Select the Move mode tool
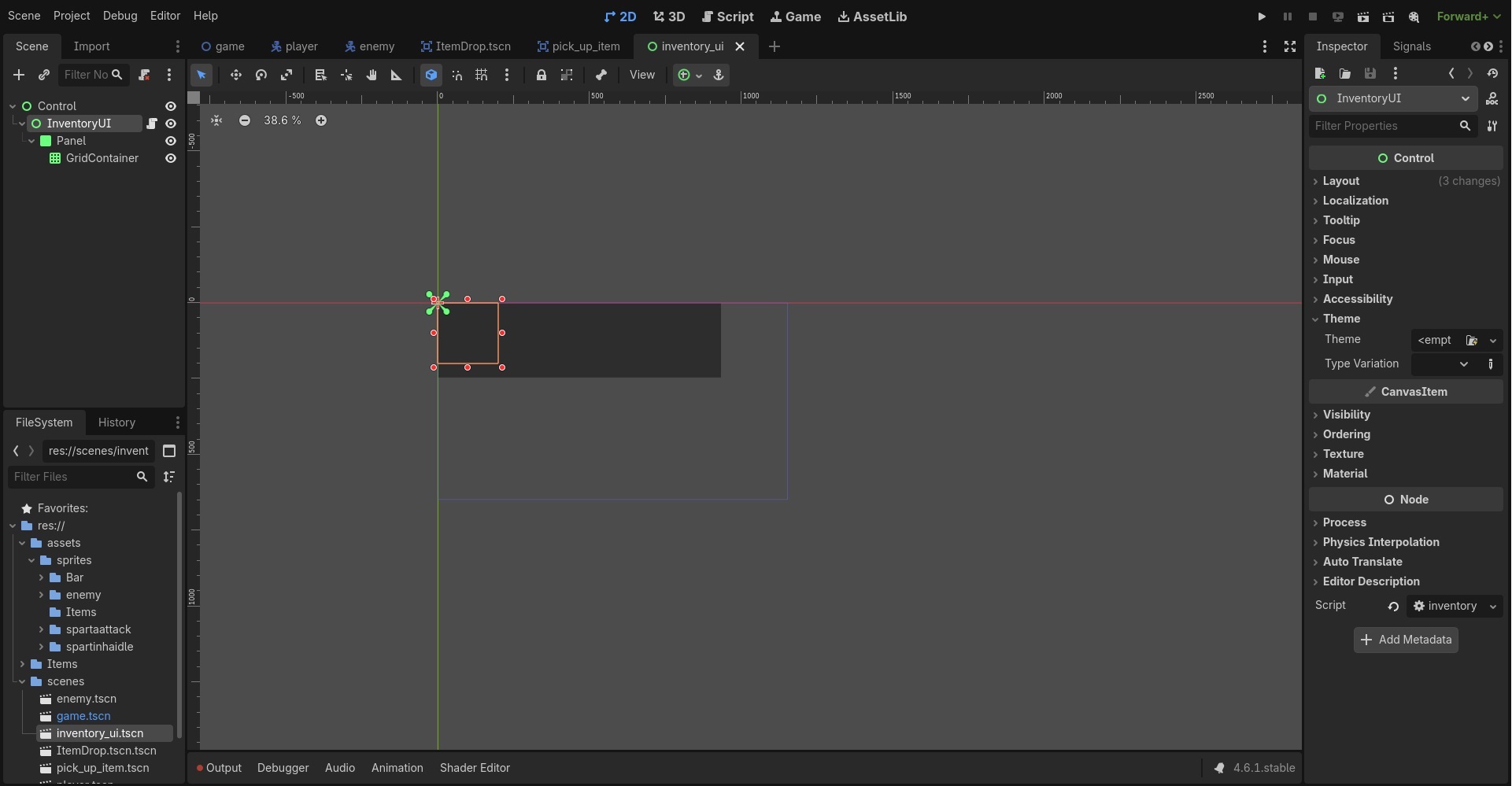This screenshot has width=1512, height=786. point(235,75)
